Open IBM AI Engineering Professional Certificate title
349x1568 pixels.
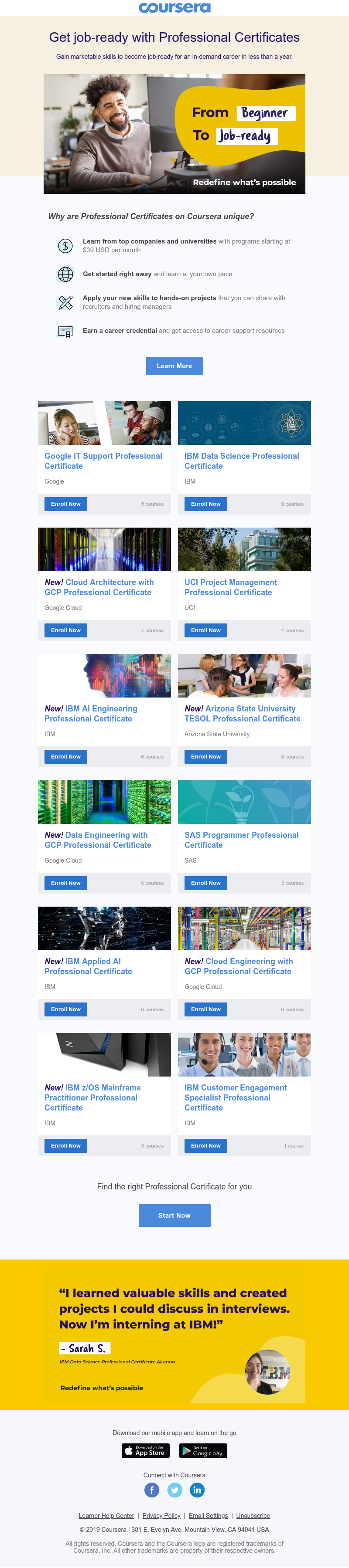91,713
